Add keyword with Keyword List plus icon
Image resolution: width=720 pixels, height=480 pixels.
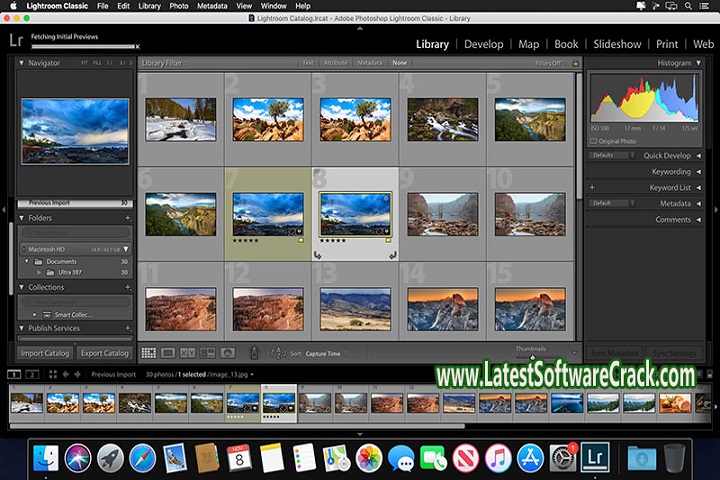point(593,187)
